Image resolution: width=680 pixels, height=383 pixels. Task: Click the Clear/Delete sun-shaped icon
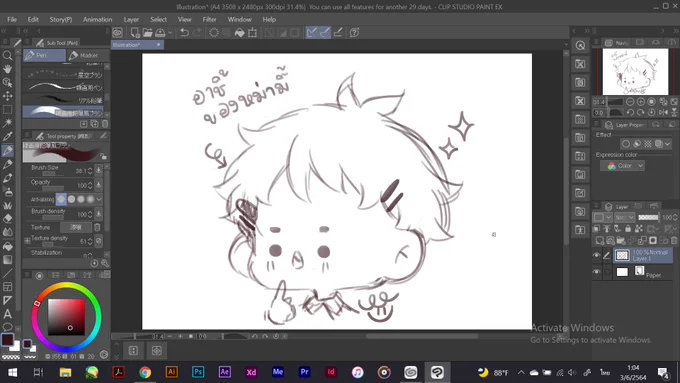tap(214, 33)
